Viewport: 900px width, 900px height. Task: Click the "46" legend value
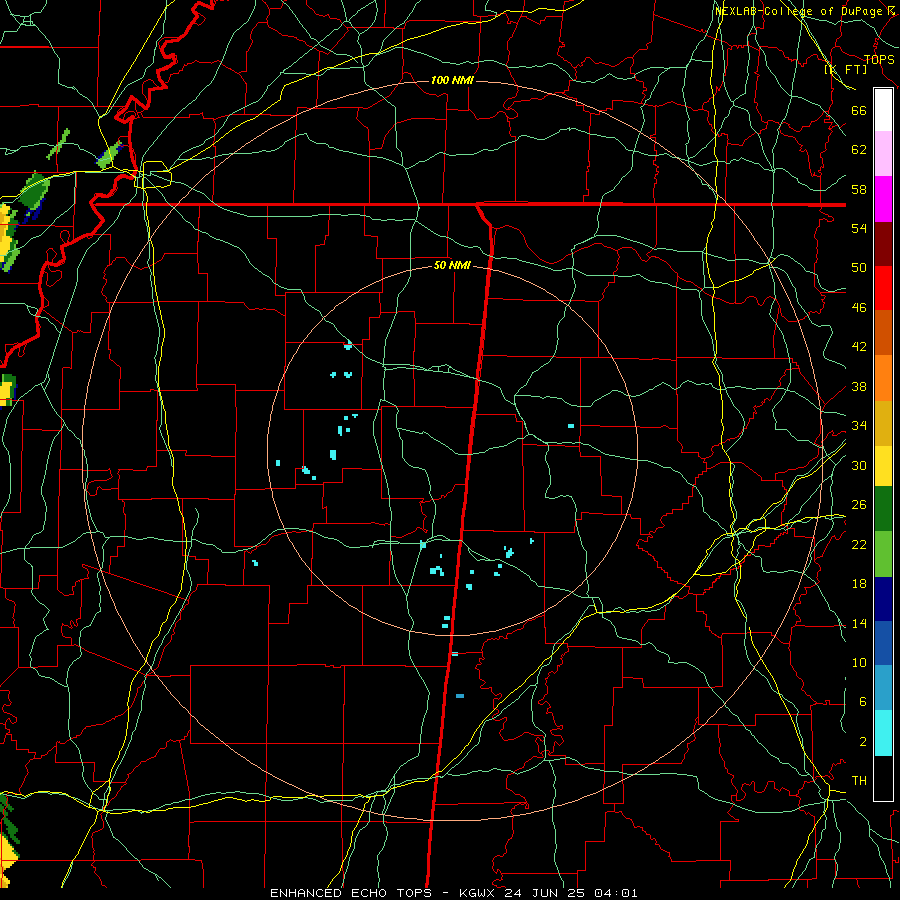point(859,307)
